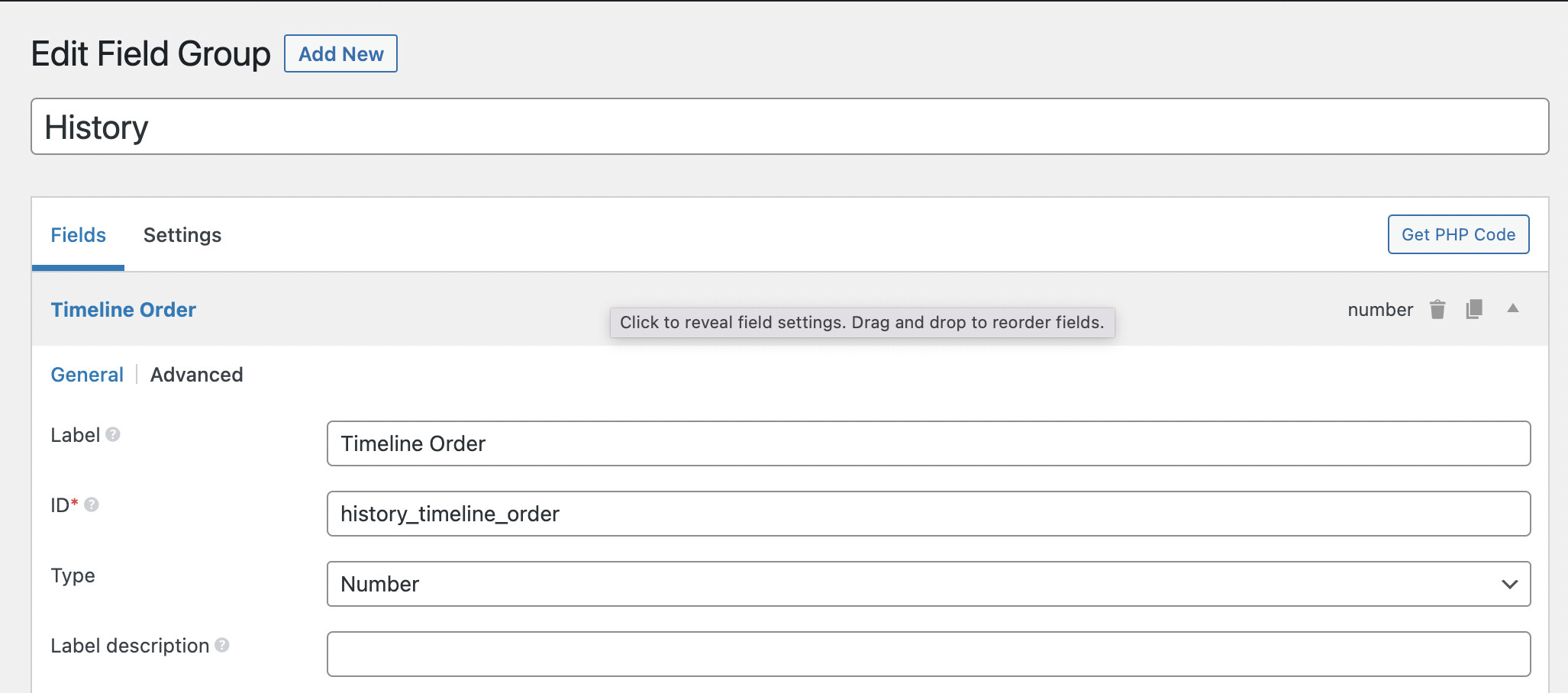Click the help icon beside Label description
The width and height of the screenshot is (1568, 693).
point(222,645)
